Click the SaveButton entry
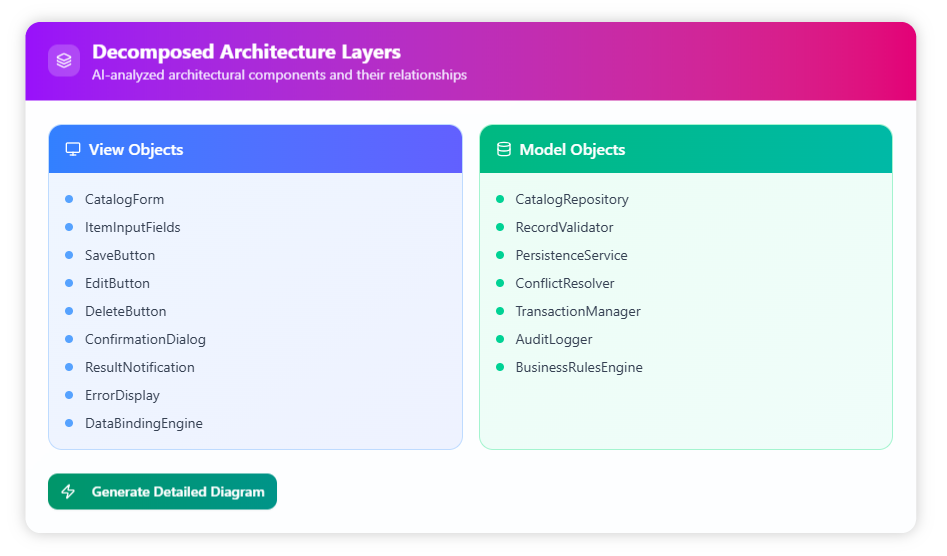The image size is (947, 556). [120, 256]
